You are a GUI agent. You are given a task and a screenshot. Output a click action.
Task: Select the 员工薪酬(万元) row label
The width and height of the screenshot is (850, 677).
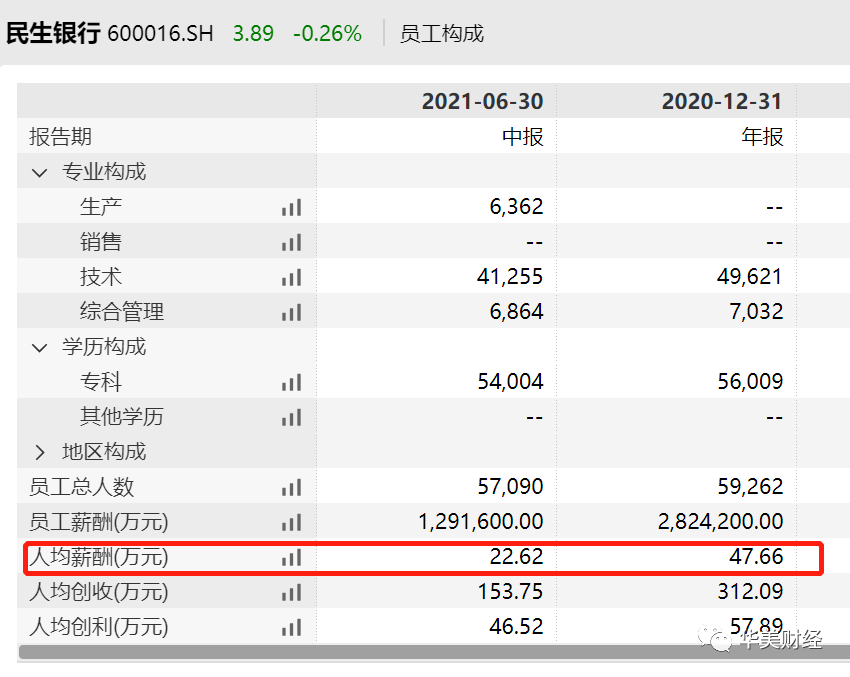[99, 521]
